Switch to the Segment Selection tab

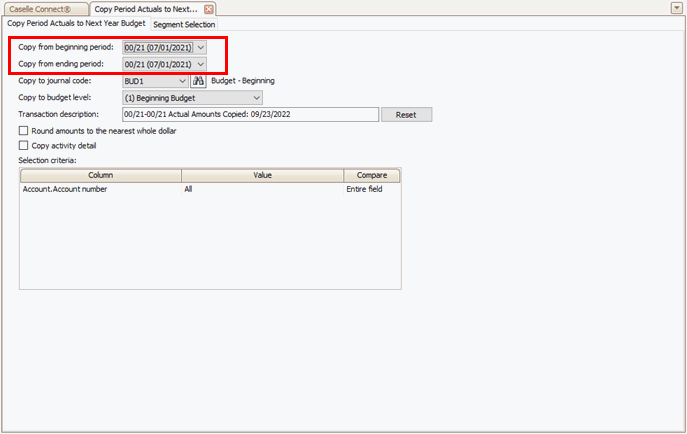183,24
